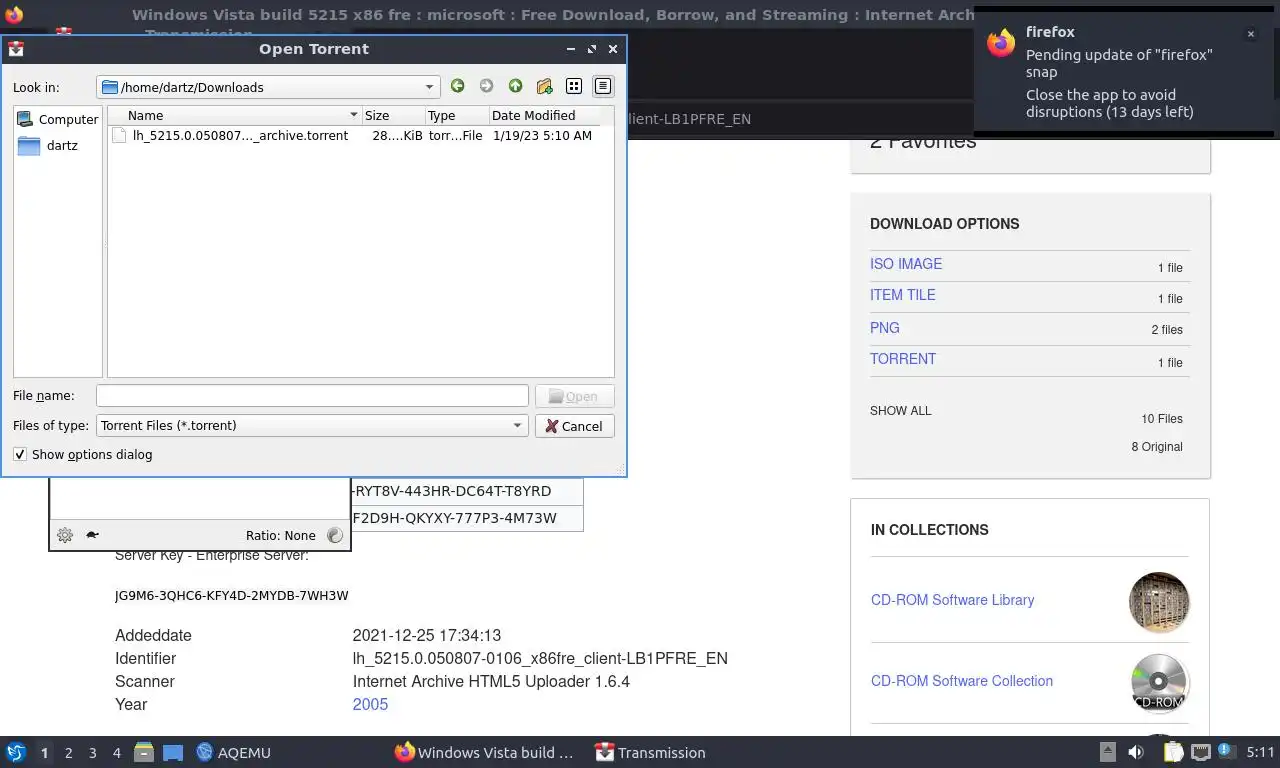Image resolution: width=1280 pixels, height=768 pixels.
Task: Switch to Firefox Windows Vista taskbar entry
Action: point(485,752)
